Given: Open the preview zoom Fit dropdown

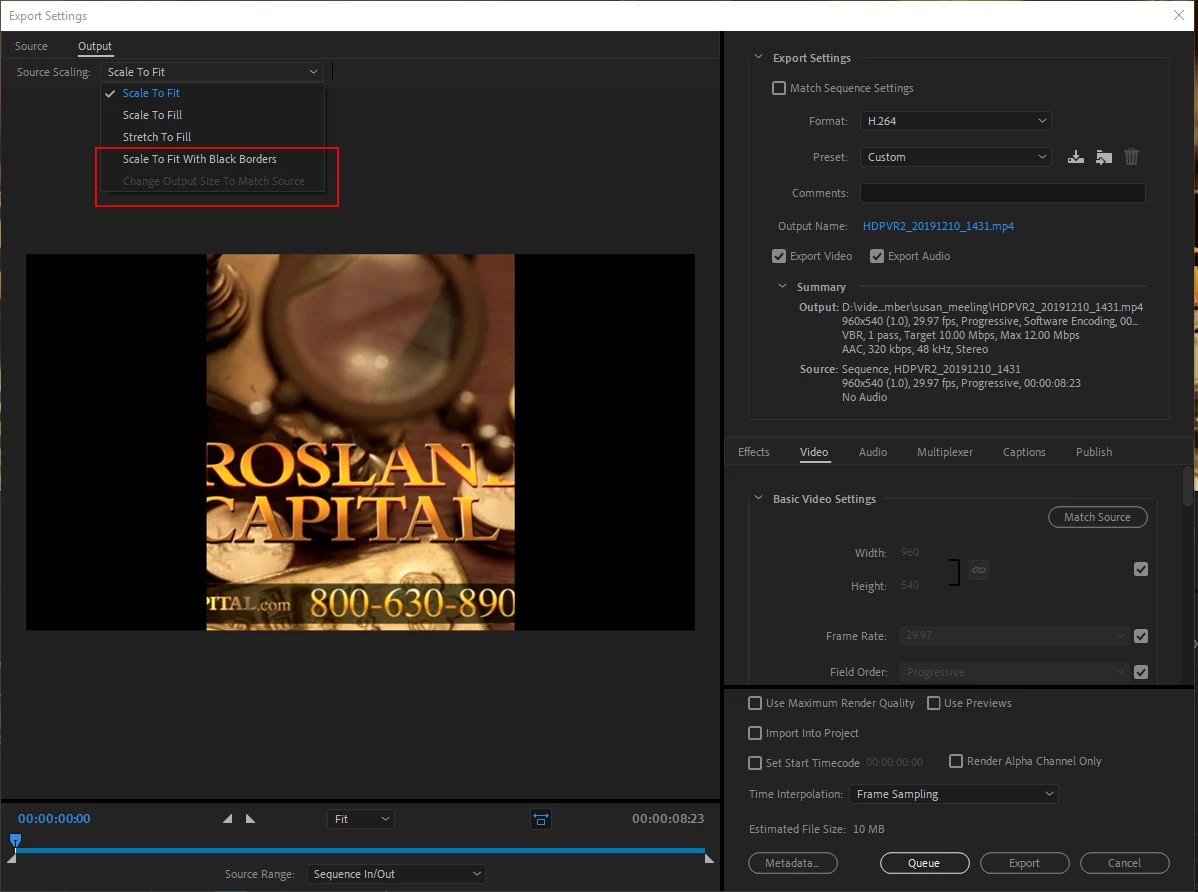Looking at the screenshot, I should 361,819.
